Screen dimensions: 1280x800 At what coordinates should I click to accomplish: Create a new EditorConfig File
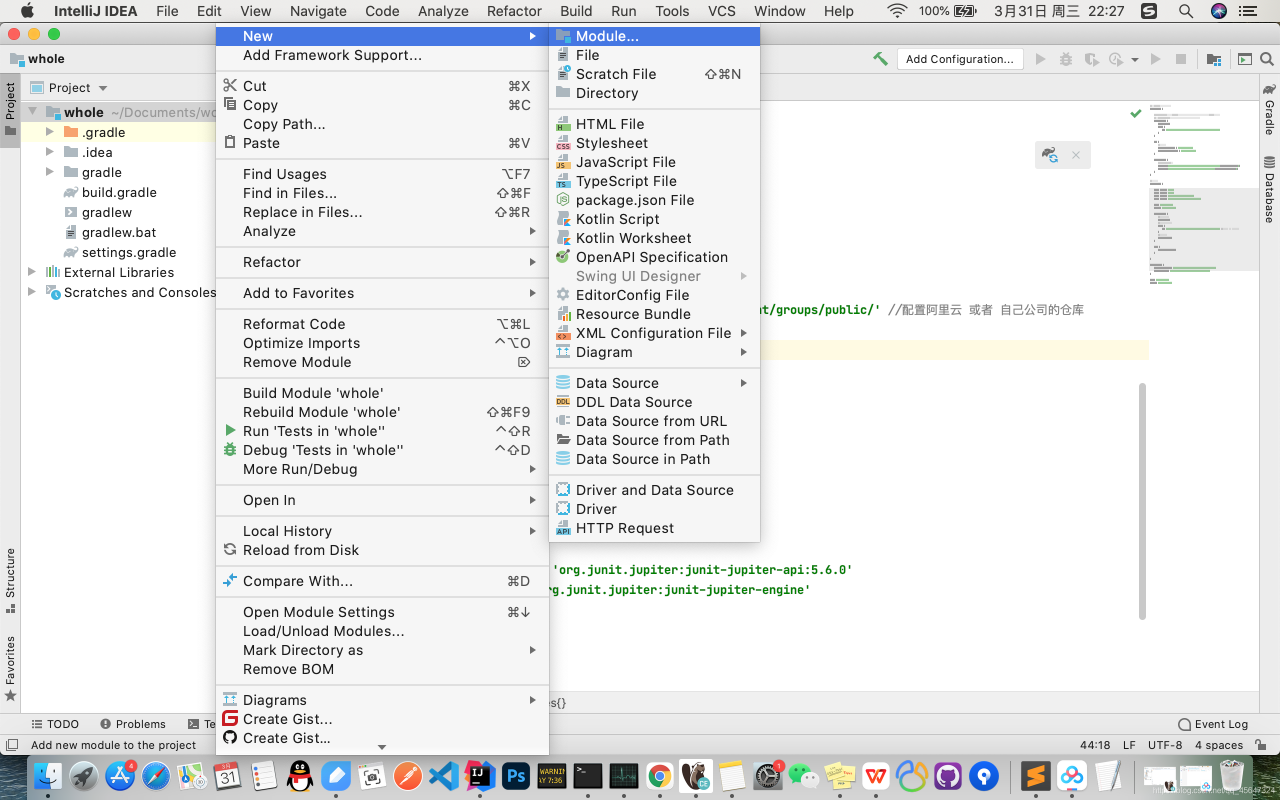(655, 295)
